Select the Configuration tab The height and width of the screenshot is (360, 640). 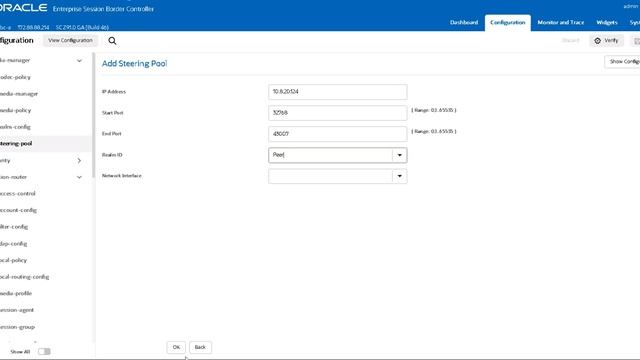[x=508, y=22]
